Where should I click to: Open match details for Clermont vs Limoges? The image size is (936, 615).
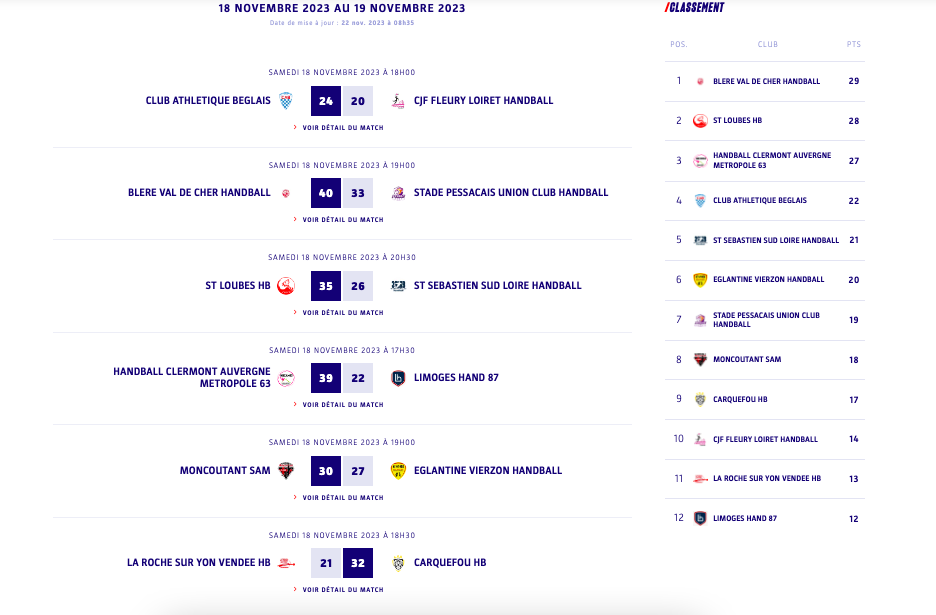point(342,405)
